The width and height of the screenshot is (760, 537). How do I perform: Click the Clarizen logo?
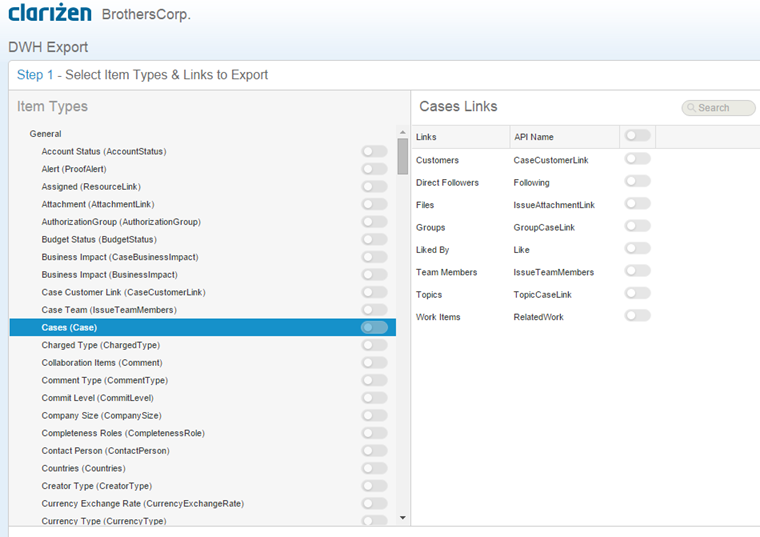(50, 13)
